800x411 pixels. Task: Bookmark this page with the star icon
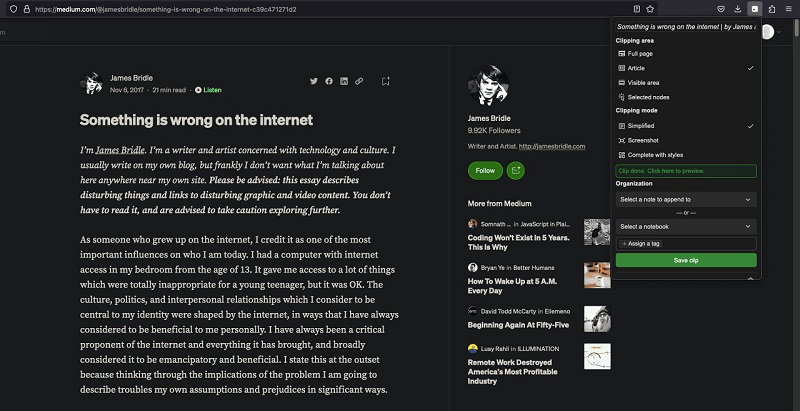[x=650, y=8]
